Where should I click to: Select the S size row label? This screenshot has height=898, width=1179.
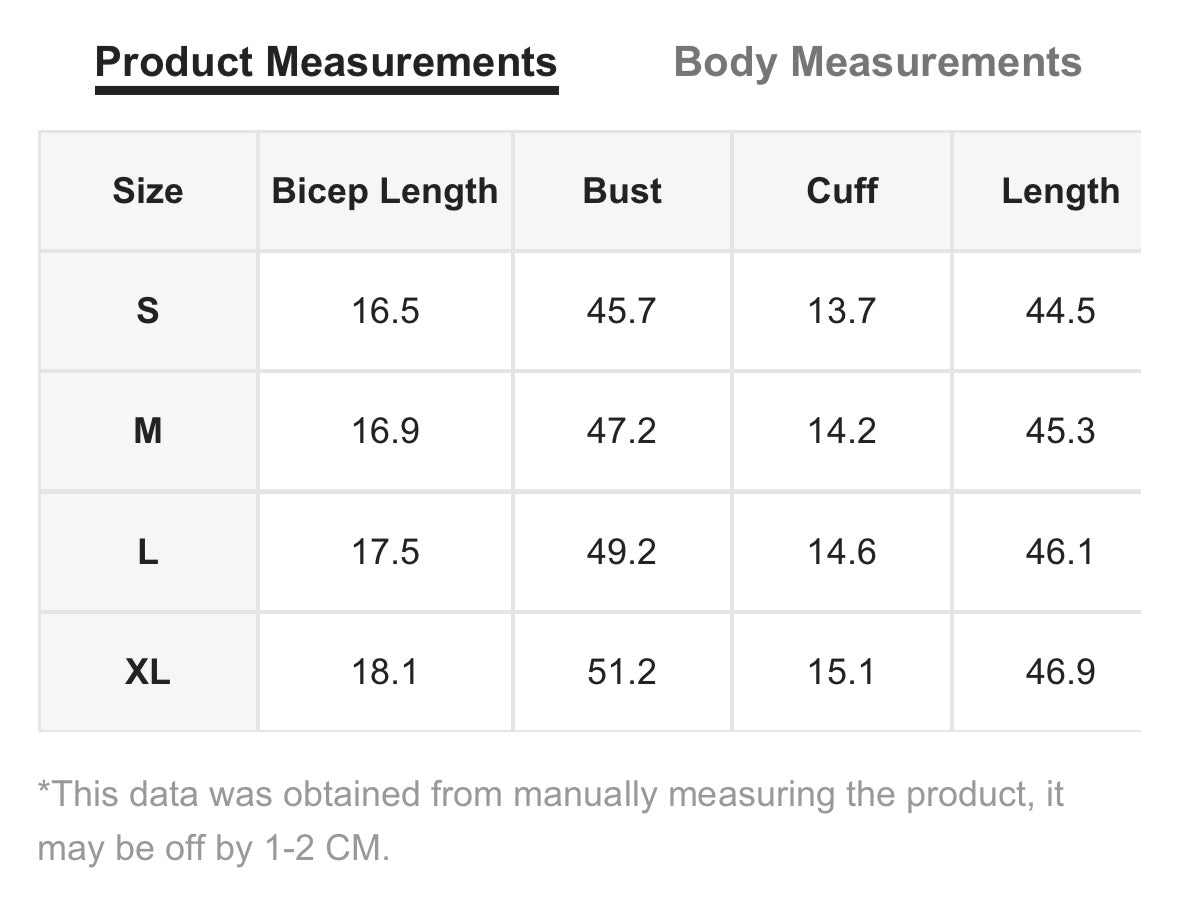(x=148, y=311)
